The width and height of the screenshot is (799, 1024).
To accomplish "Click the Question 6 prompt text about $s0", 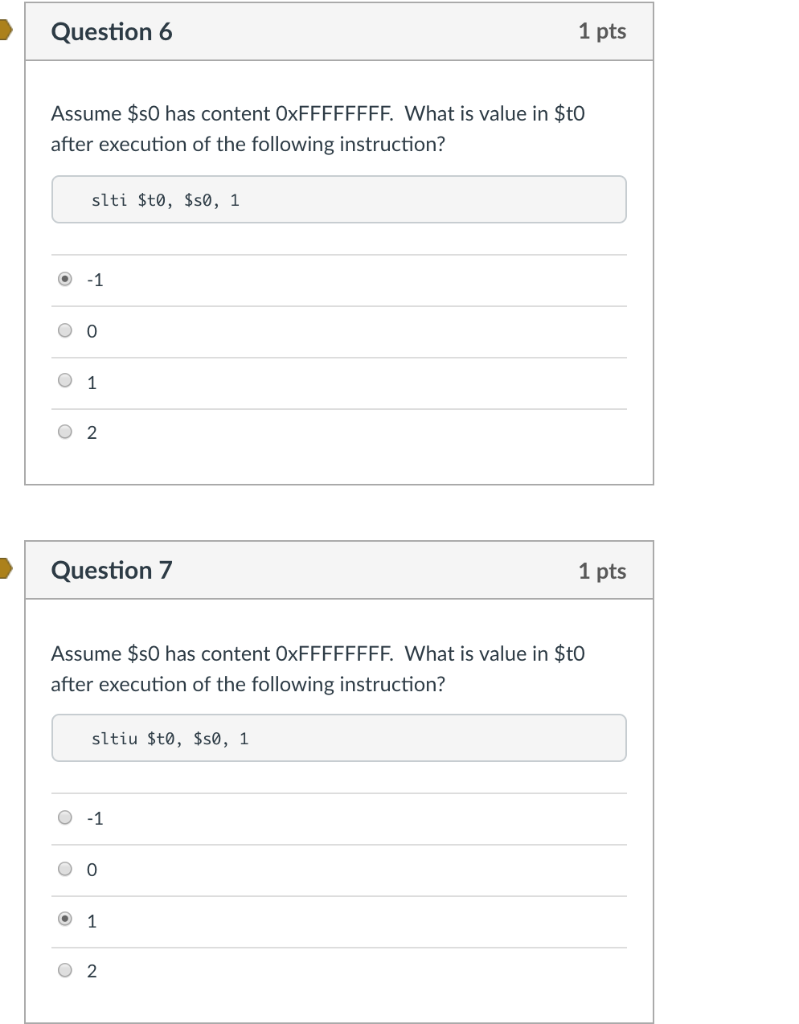I will (318, 128).
